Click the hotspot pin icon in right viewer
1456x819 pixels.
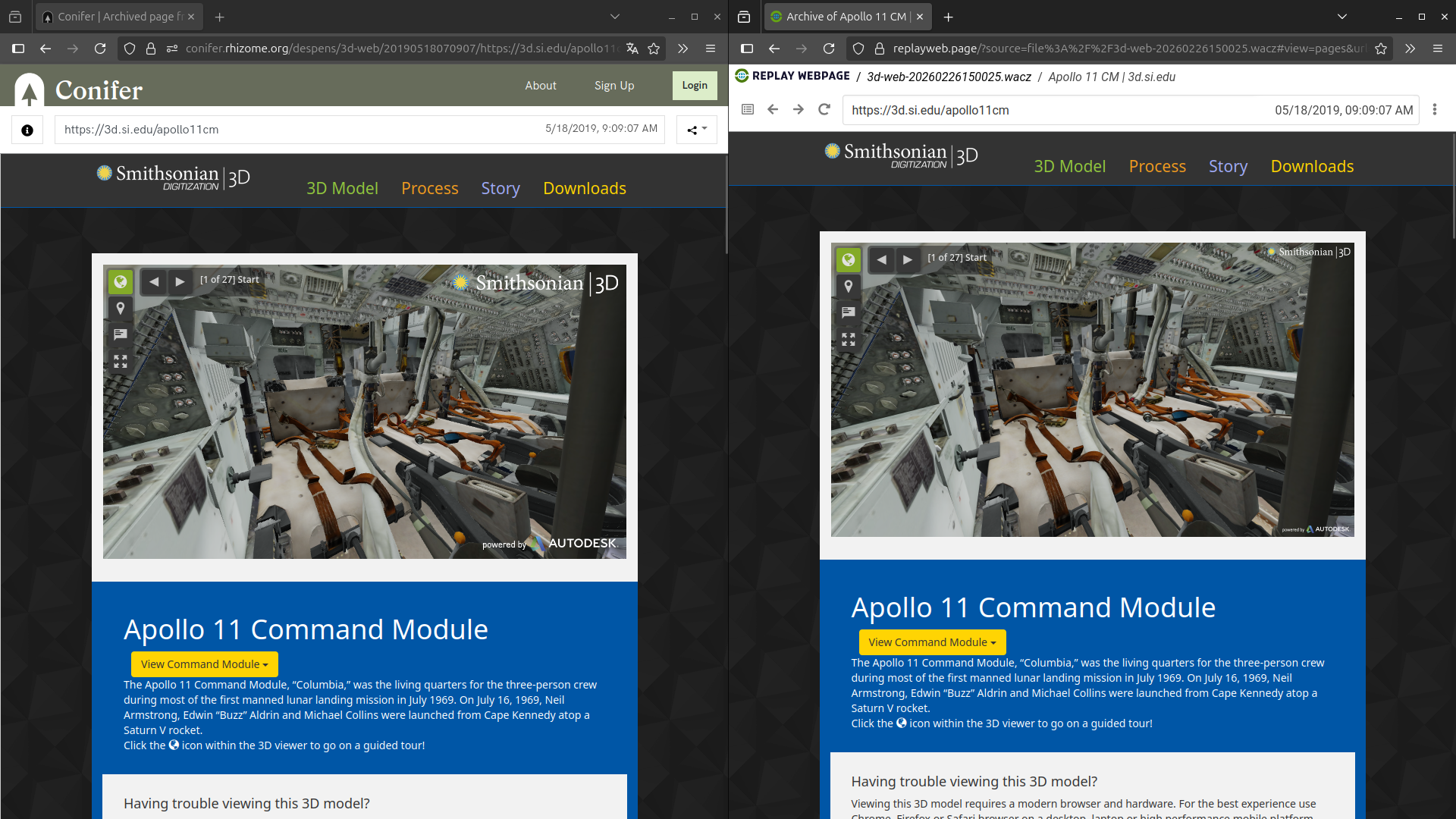pyautogui.click(x=849, y=286)
